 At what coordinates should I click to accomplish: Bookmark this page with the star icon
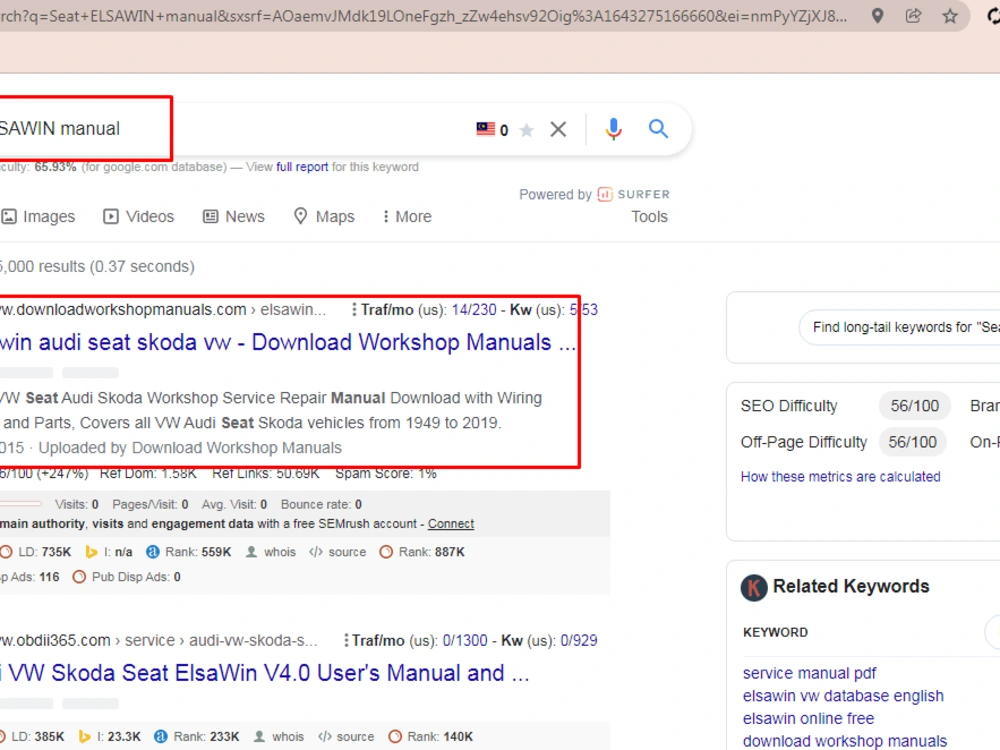click(x=950, y=15)
